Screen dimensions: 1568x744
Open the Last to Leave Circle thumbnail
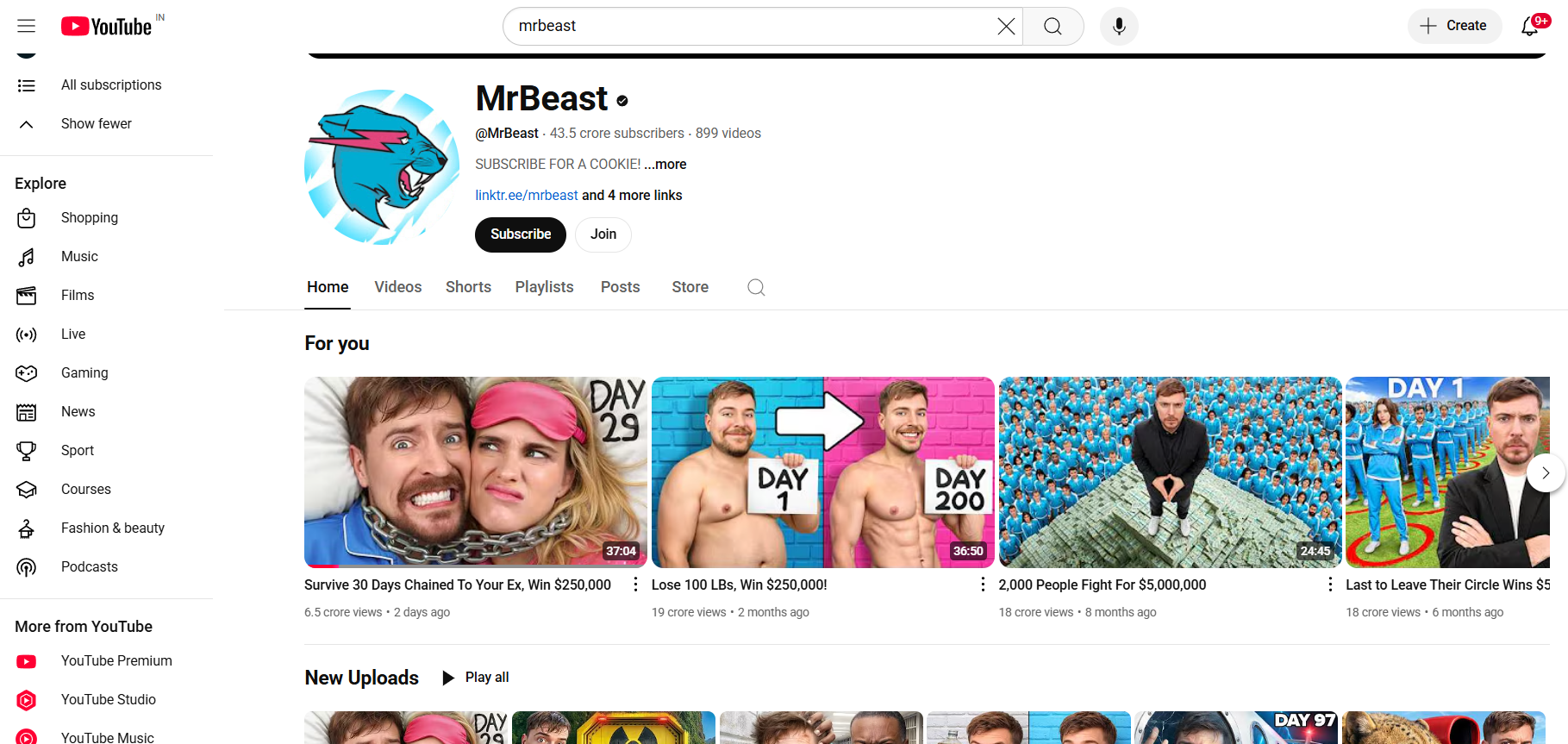(1448, 472)
